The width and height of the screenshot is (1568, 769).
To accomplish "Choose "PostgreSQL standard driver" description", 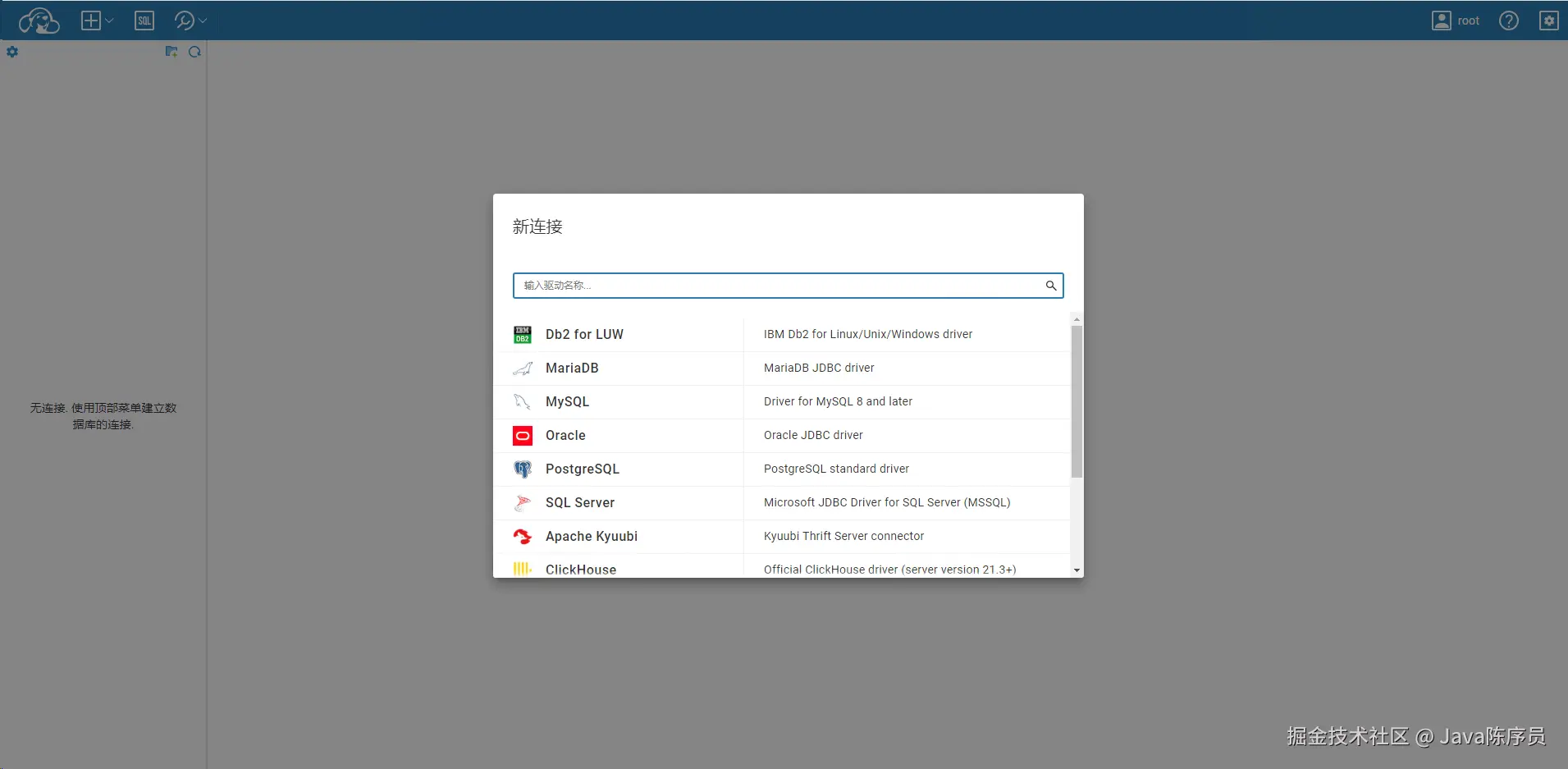I will [836, 469].
